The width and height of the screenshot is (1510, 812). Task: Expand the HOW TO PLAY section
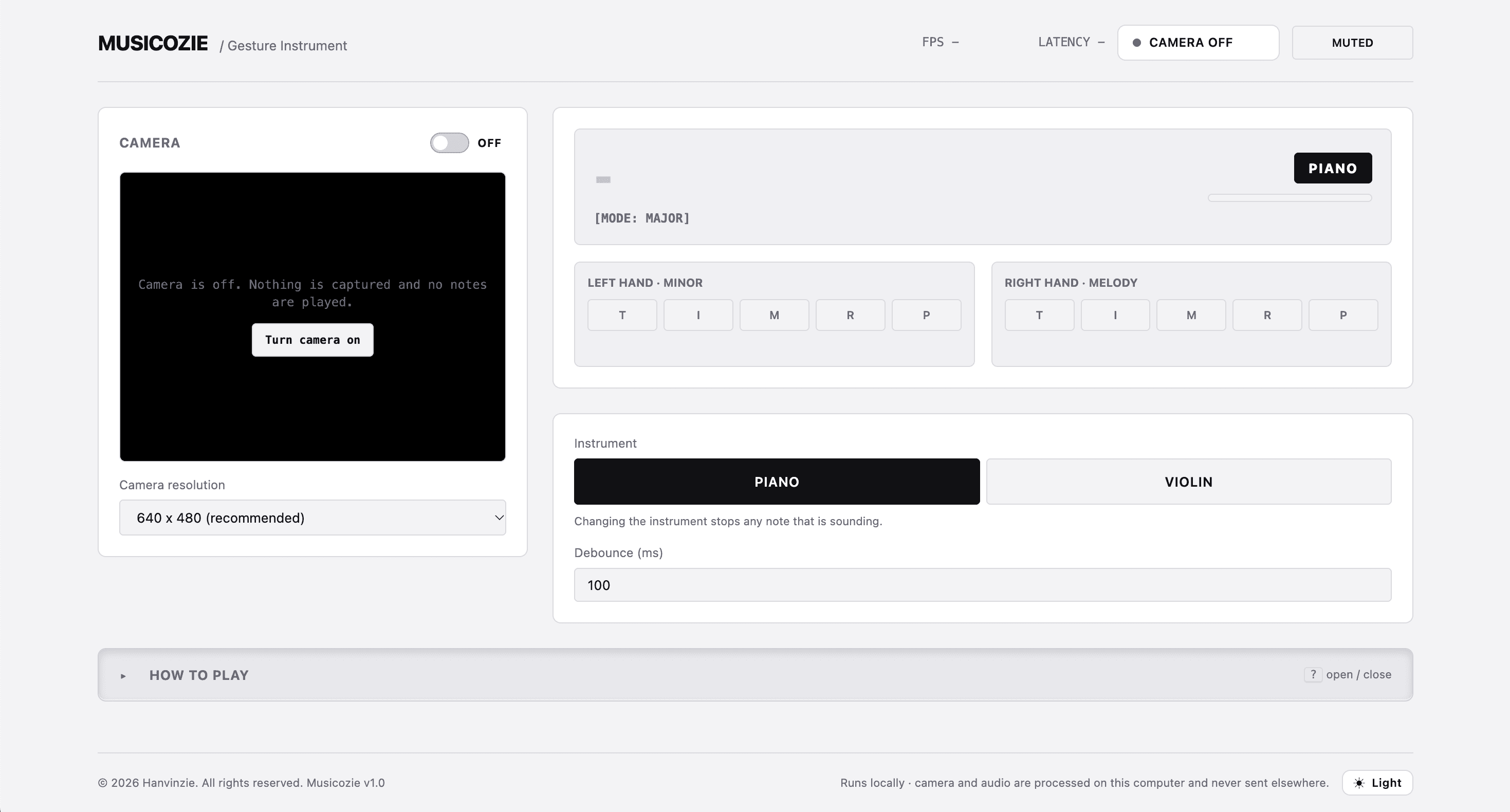click(x=755, y=674)
